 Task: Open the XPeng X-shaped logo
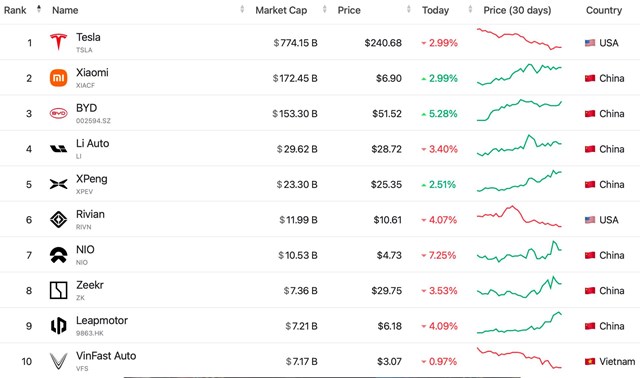(58, 184)
